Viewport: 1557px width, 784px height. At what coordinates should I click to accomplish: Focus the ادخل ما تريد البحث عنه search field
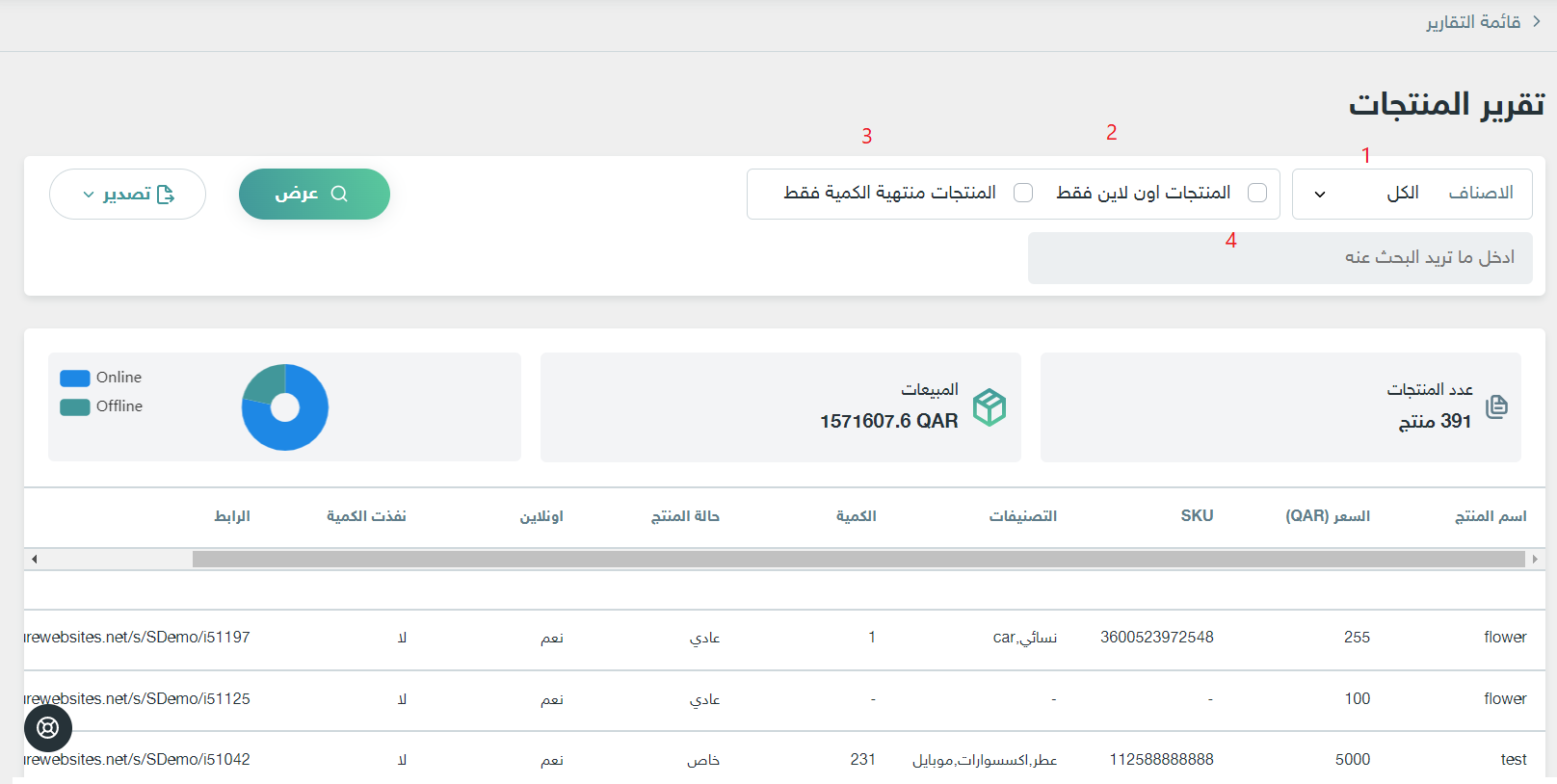tap(1280, 257)
